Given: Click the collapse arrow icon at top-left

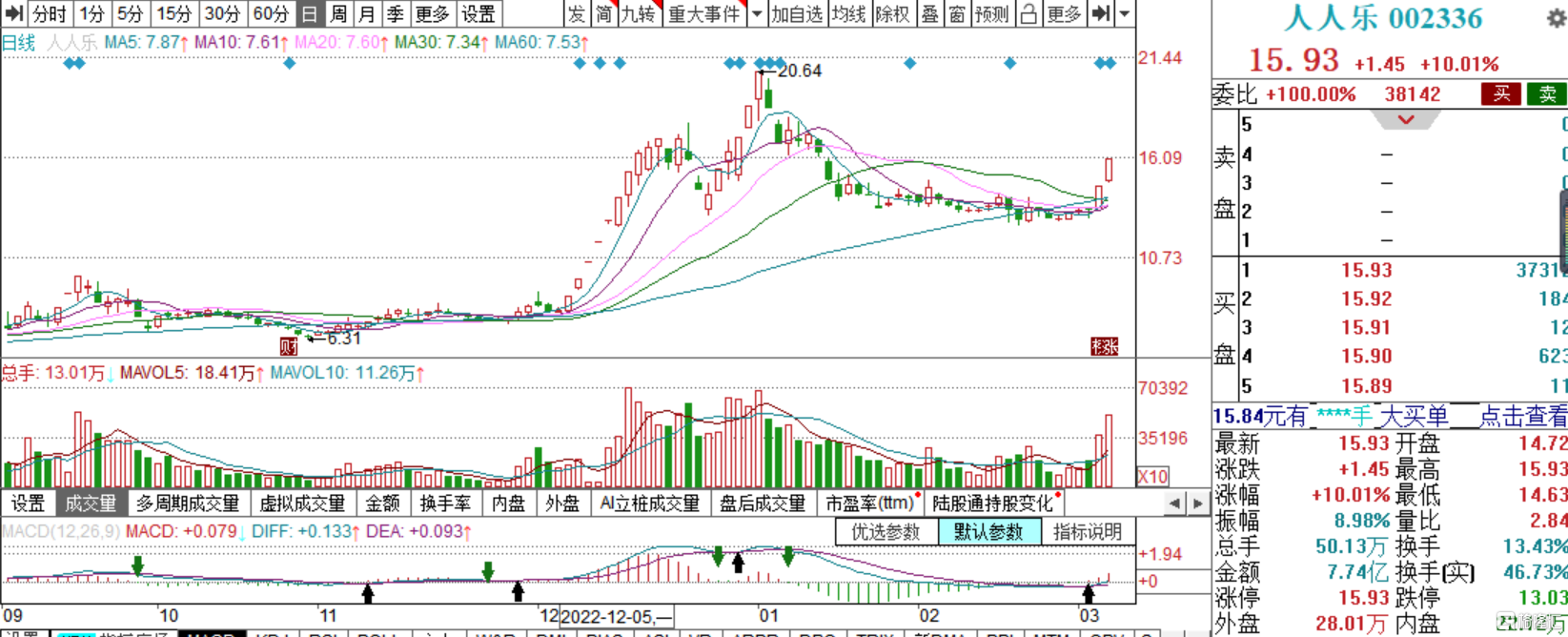Looking at the screenshot, I should coord(13,13).
